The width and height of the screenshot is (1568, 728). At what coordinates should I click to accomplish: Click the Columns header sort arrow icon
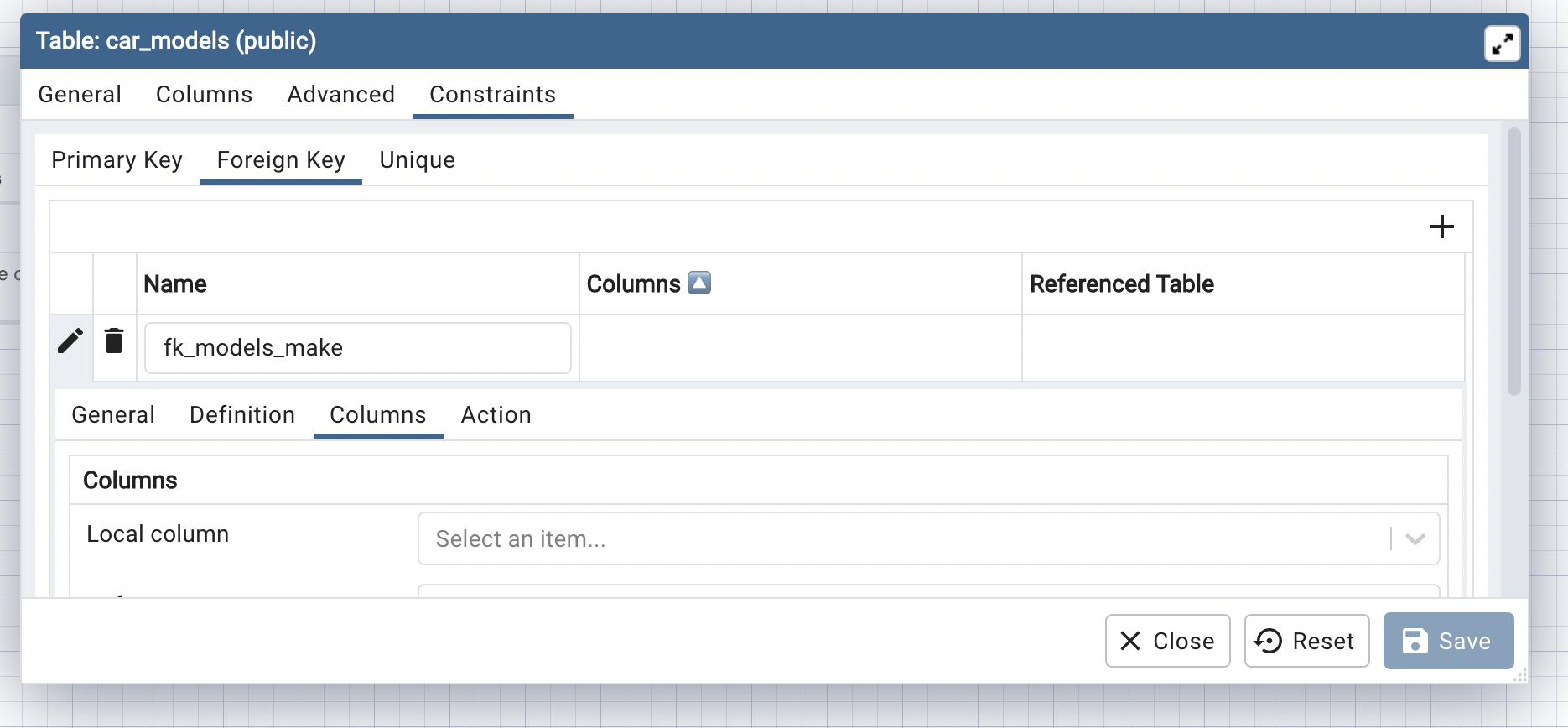pyautogui.click(x=699, y=283)
